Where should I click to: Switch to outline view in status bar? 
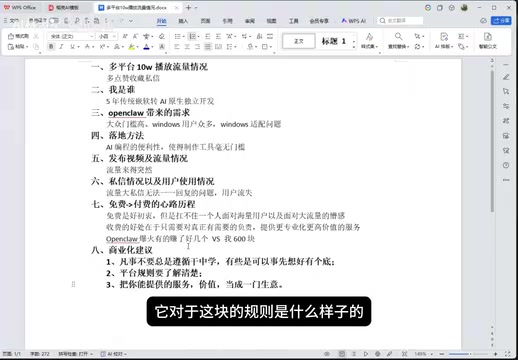tap(354, 354)
